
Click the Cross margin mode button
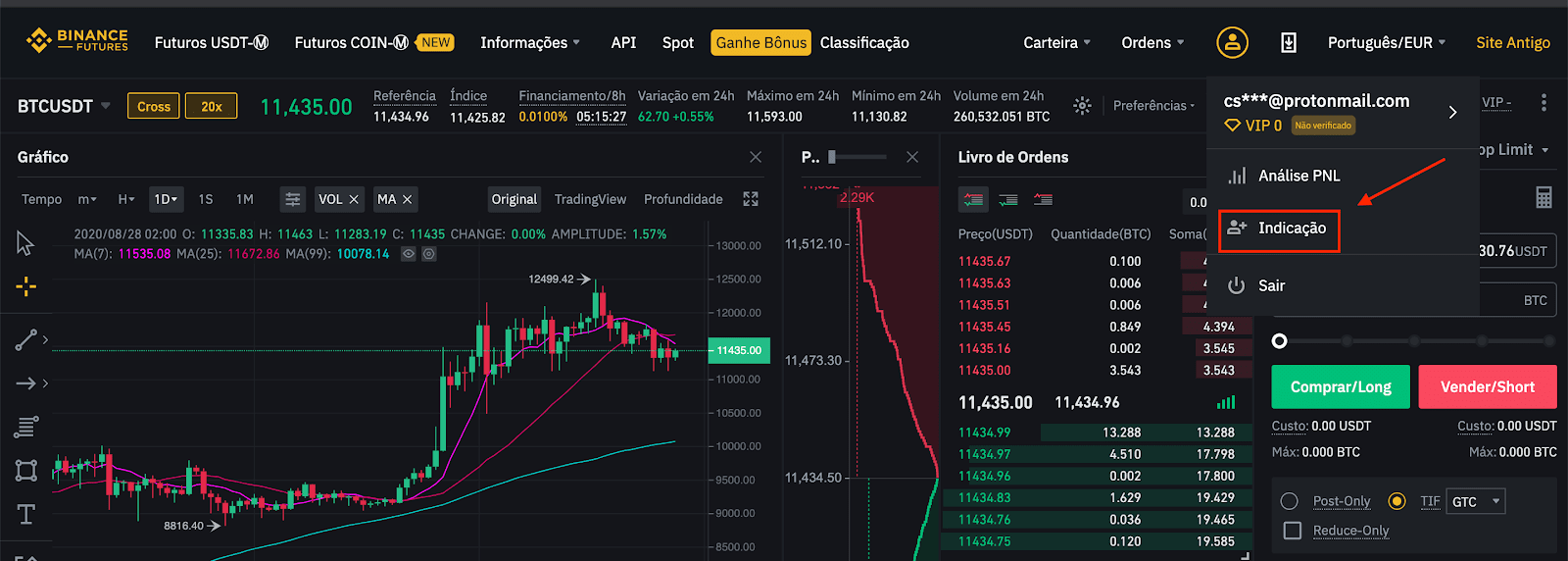154,106
